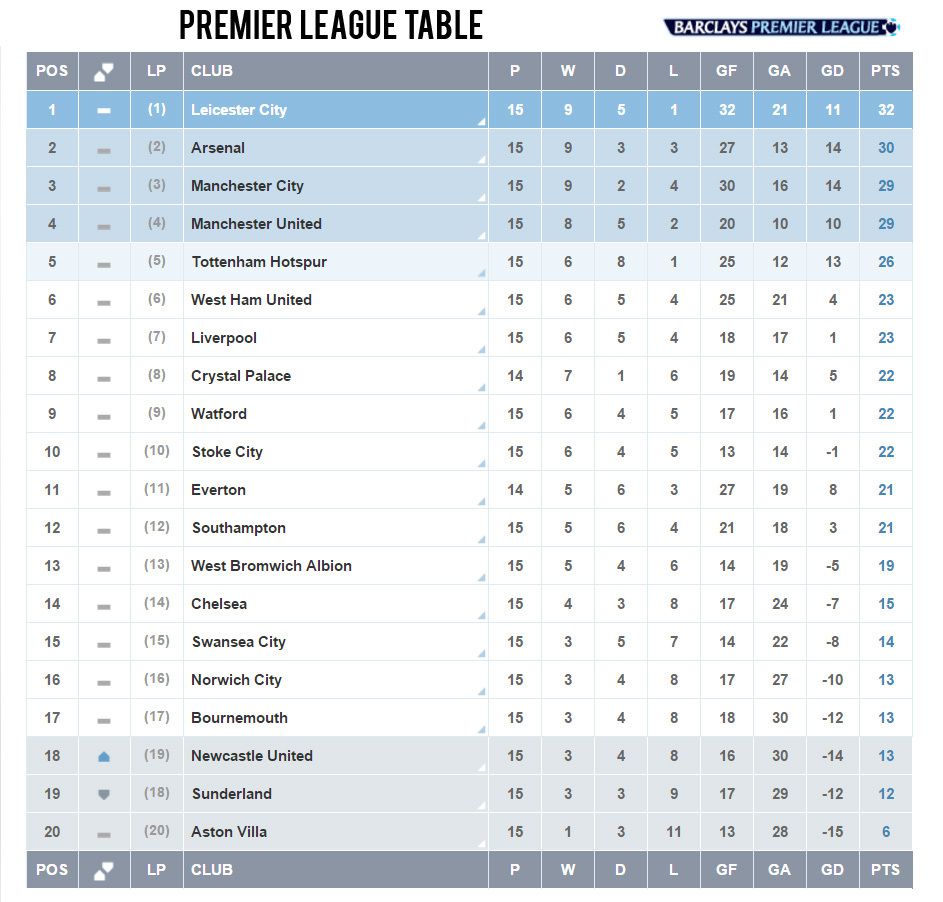Sort by GD column in top header
The width and height of the screenshot is (943, 902).
coord(832,71)
